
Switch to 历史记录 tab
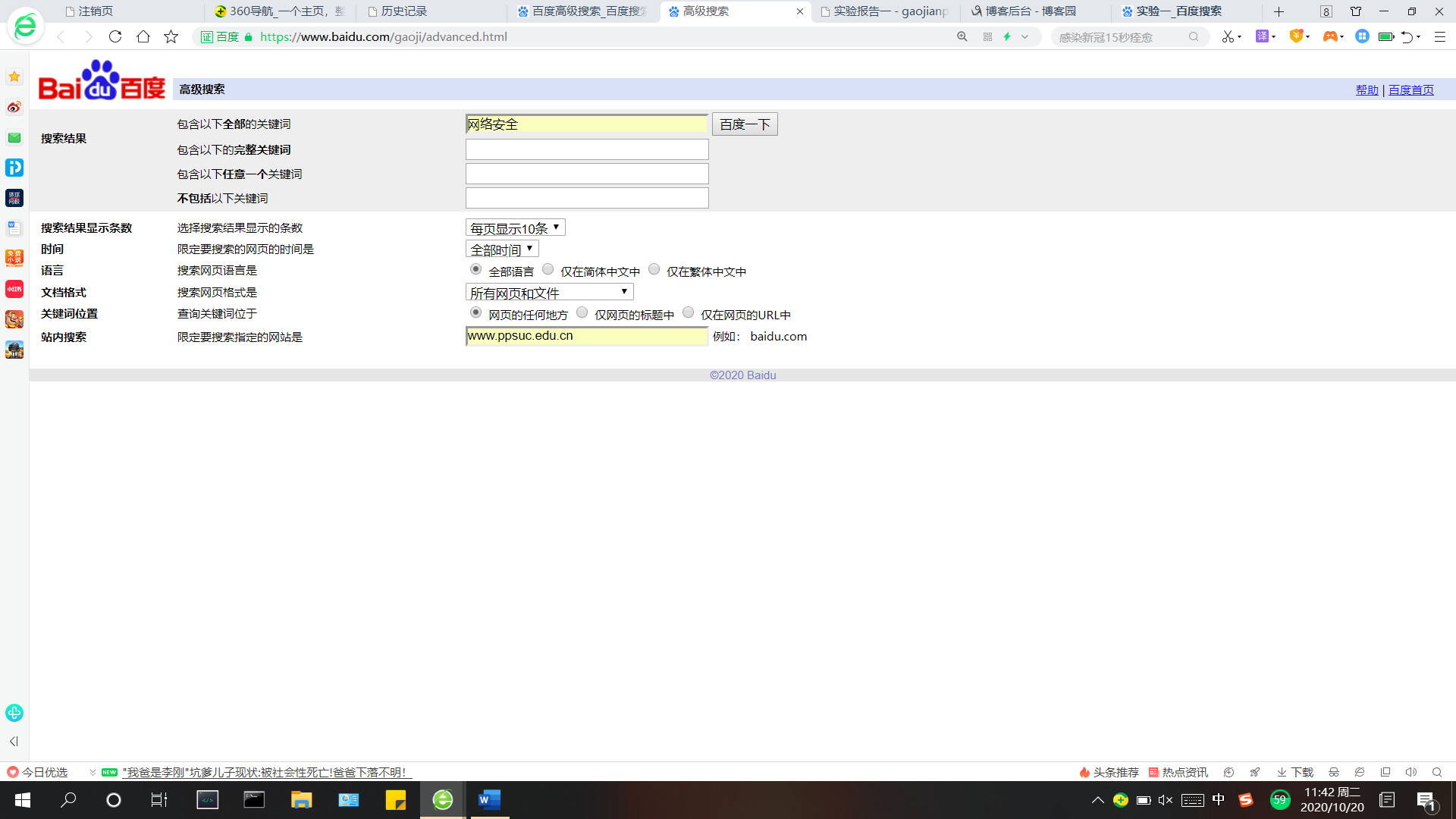coord(403,11)
